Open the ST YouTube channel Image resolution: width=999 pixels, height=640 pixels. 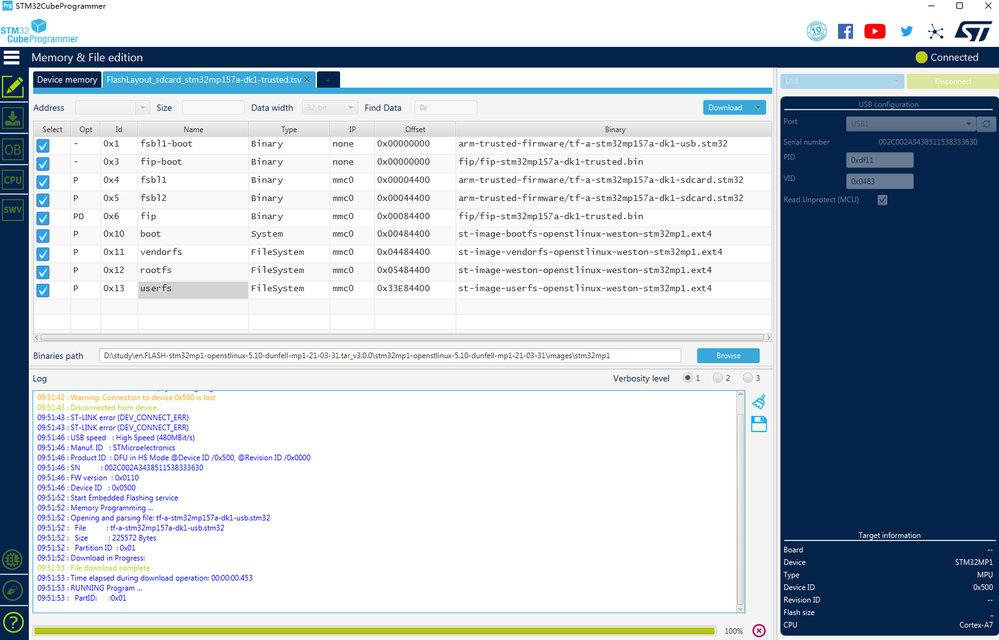click(x=875, y=31)
